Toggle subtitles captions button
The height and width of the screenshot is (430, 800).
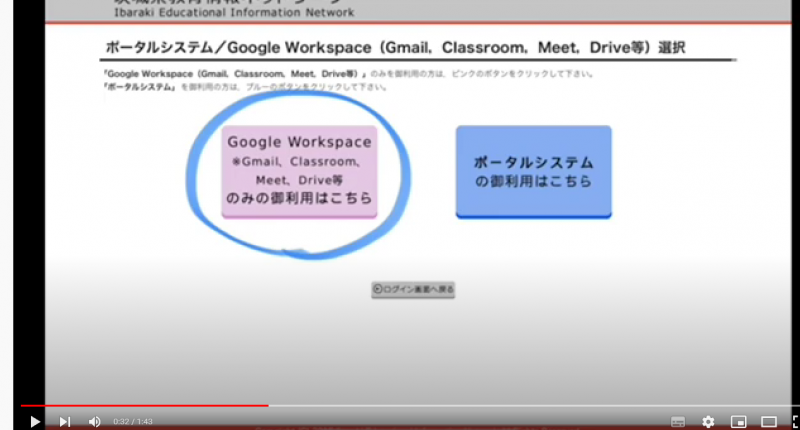(678, 422)
